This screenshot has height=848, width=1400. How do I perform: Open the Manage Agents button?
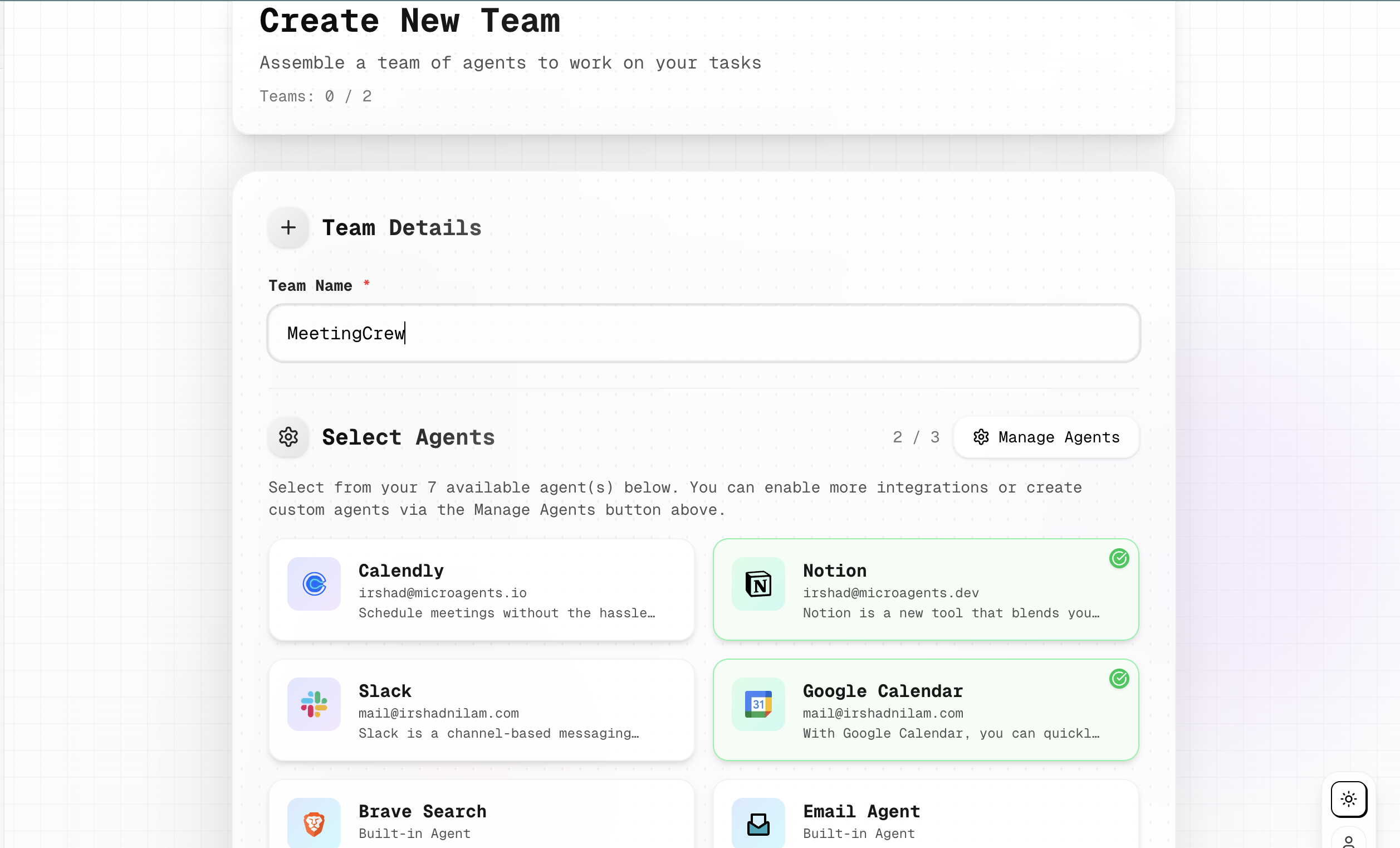pos(1046,437)
